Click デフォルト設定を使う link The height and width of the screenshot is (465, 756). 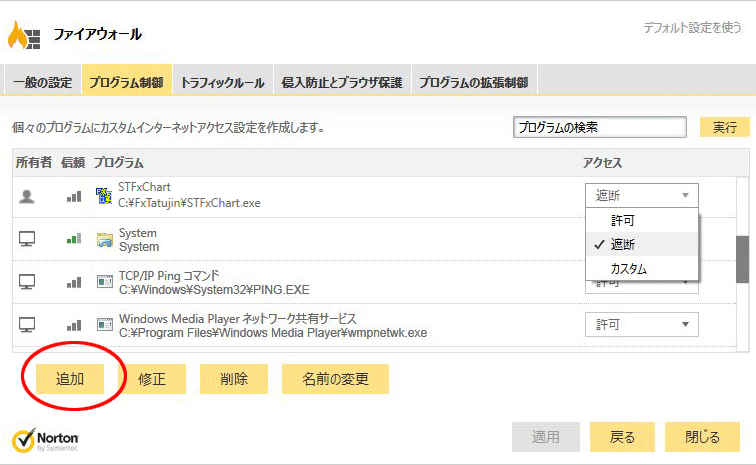692,27
